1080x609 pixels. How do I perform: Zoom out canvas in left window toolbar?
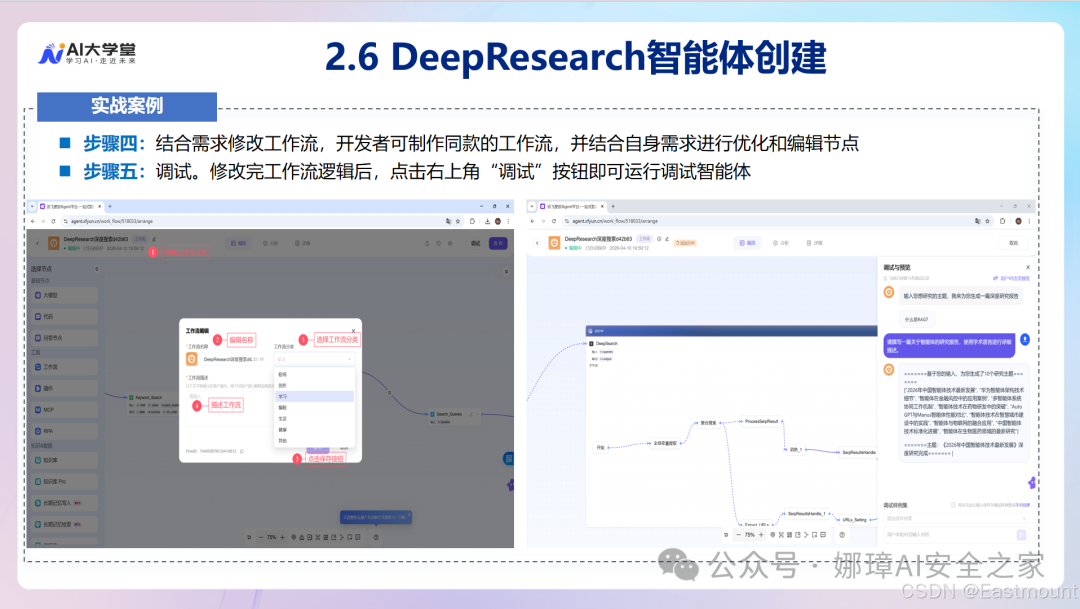coord(260,537)
